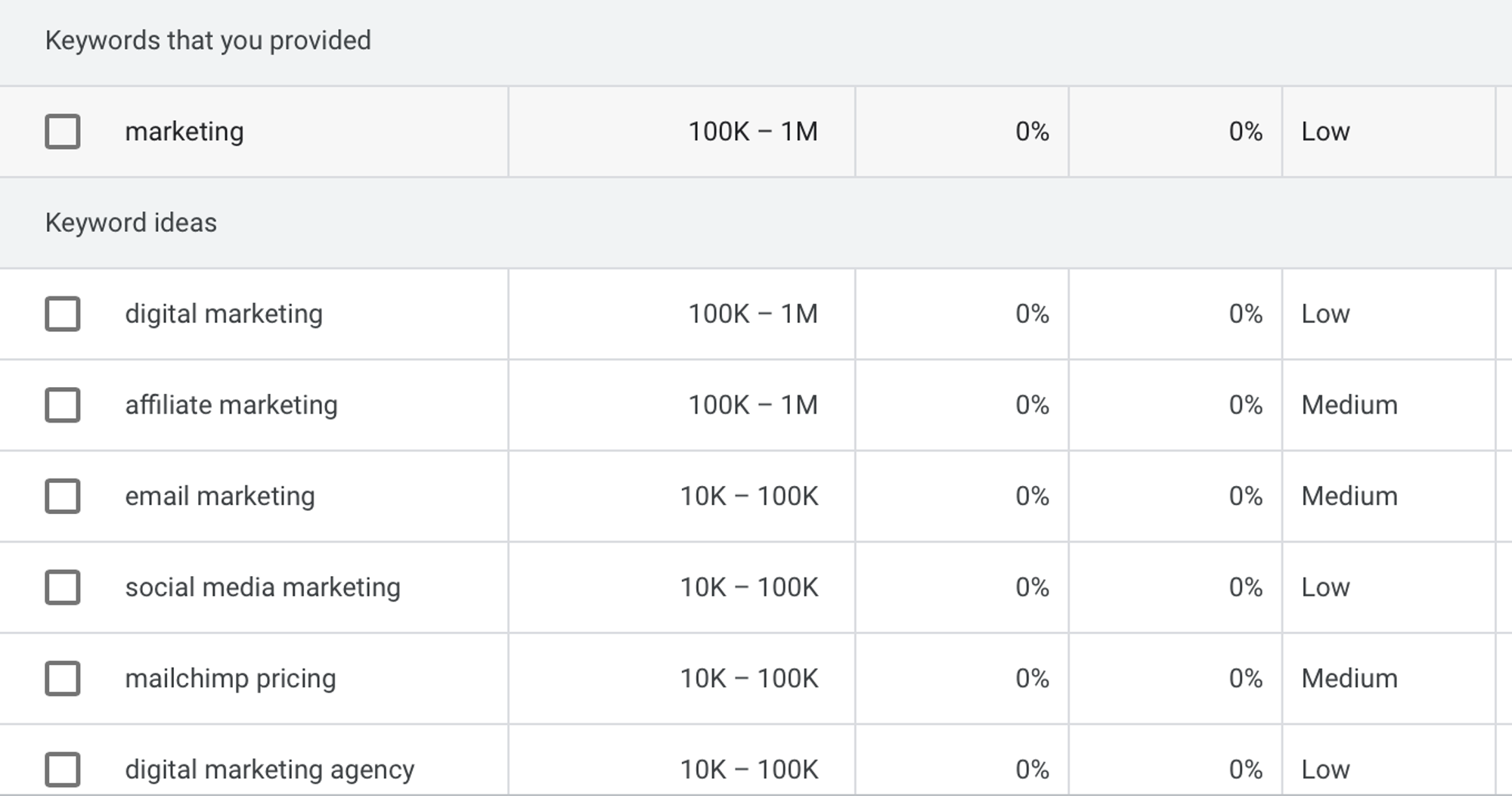Select the "mailchimp pricing" keyword text
This screenshot has height=796, width=1512.
point(231,679)
